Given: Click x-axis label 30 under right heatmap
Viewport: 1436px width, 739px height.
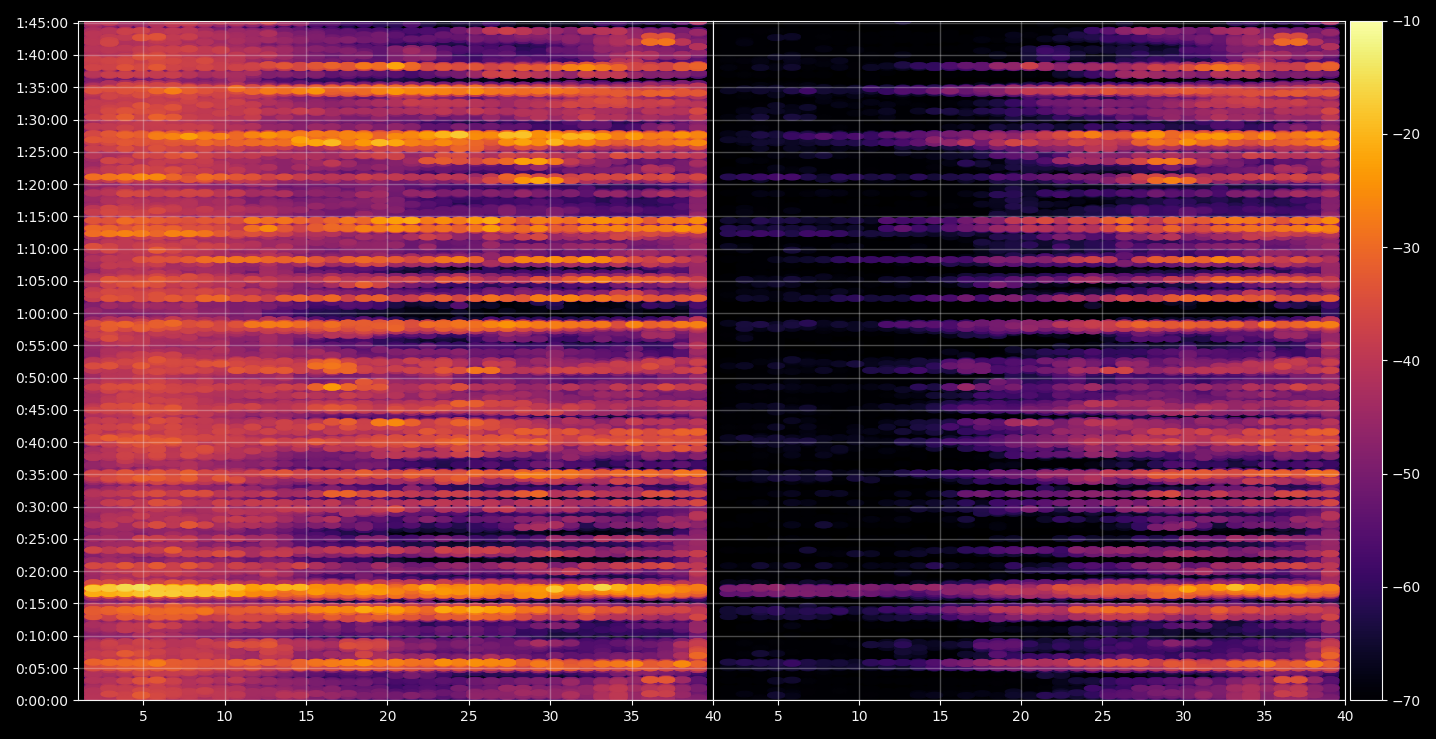Looking at the screenshot, I should pyautogui.click(x=1183, y=717).
